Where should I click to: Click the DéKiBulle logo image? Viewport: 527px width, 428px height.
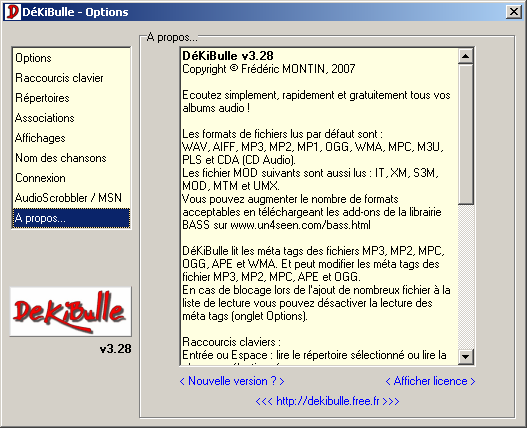pos(71,312)
